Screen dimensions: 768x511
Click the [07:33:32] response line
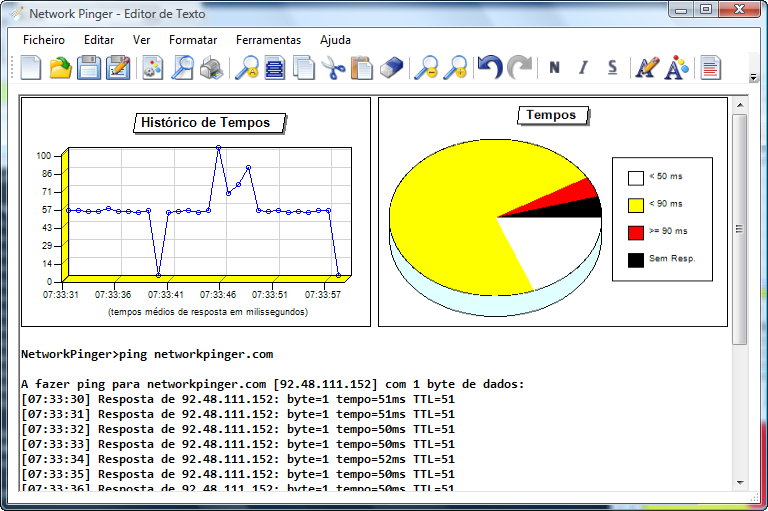pos(238,429)
